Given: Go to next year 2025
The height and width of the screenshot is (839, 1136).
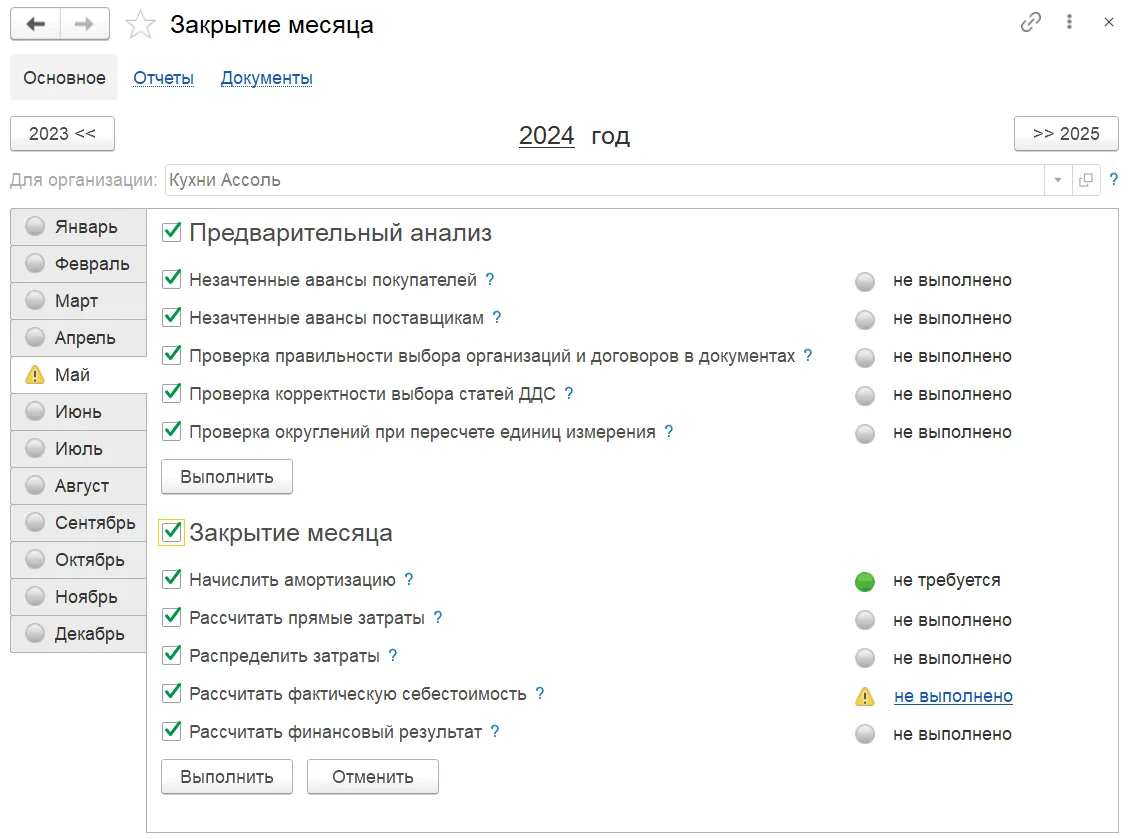Looking at the screenshot, I should click(x=1066, y=133).
